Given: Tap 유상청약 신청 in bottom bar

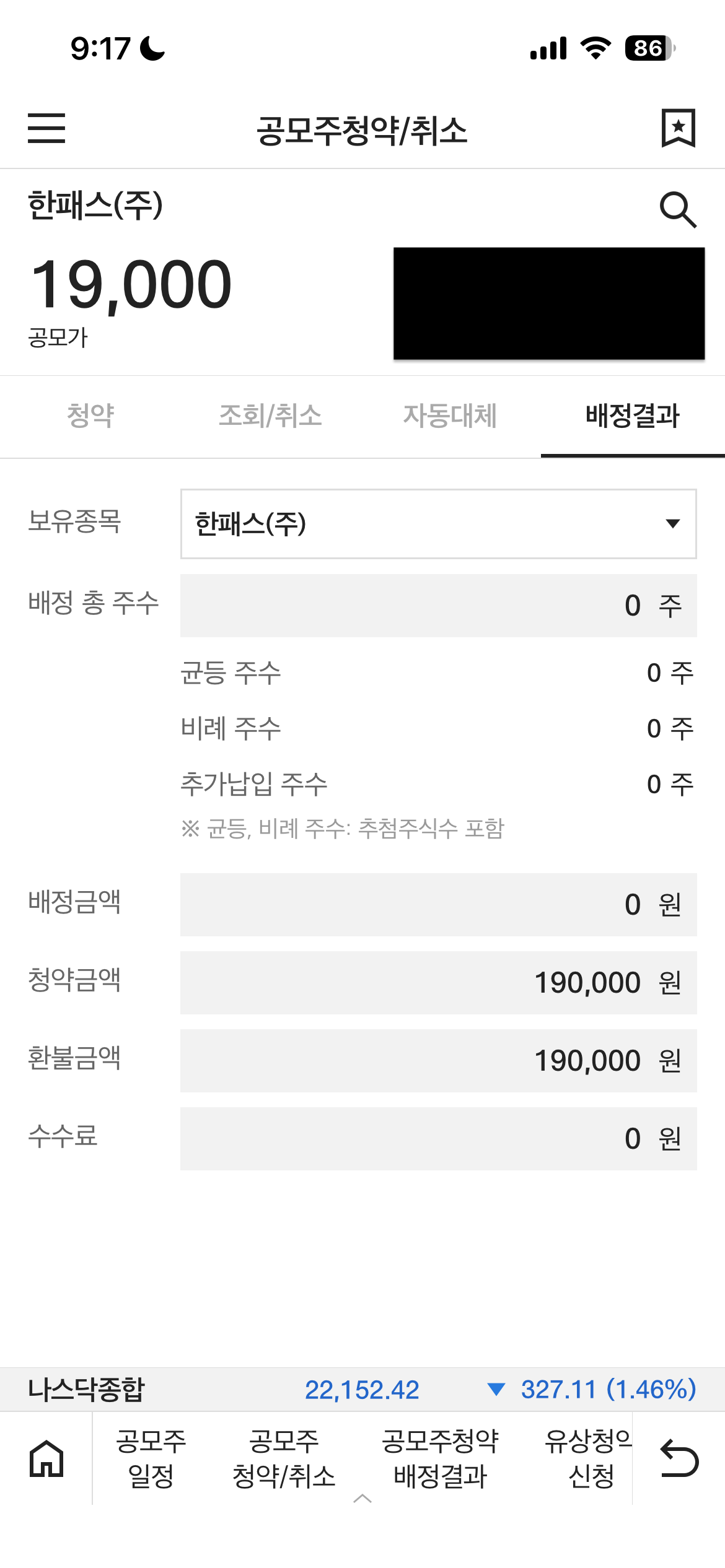Looking at the screenshot, I should (x=589, y=1458).
